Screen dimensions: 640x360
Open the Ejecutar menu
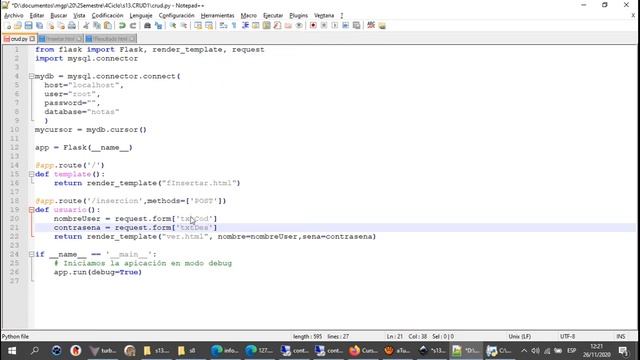tap(273, 16)
